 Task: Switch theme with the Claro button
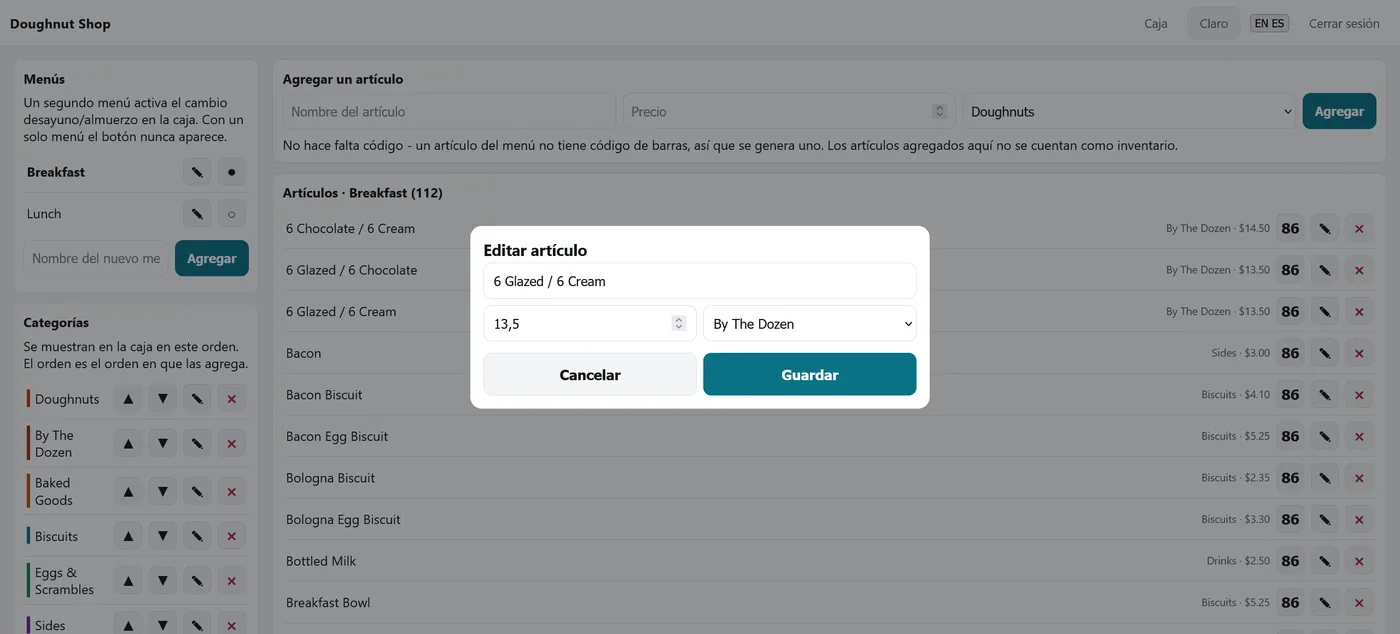click(x=1214, y=23)
